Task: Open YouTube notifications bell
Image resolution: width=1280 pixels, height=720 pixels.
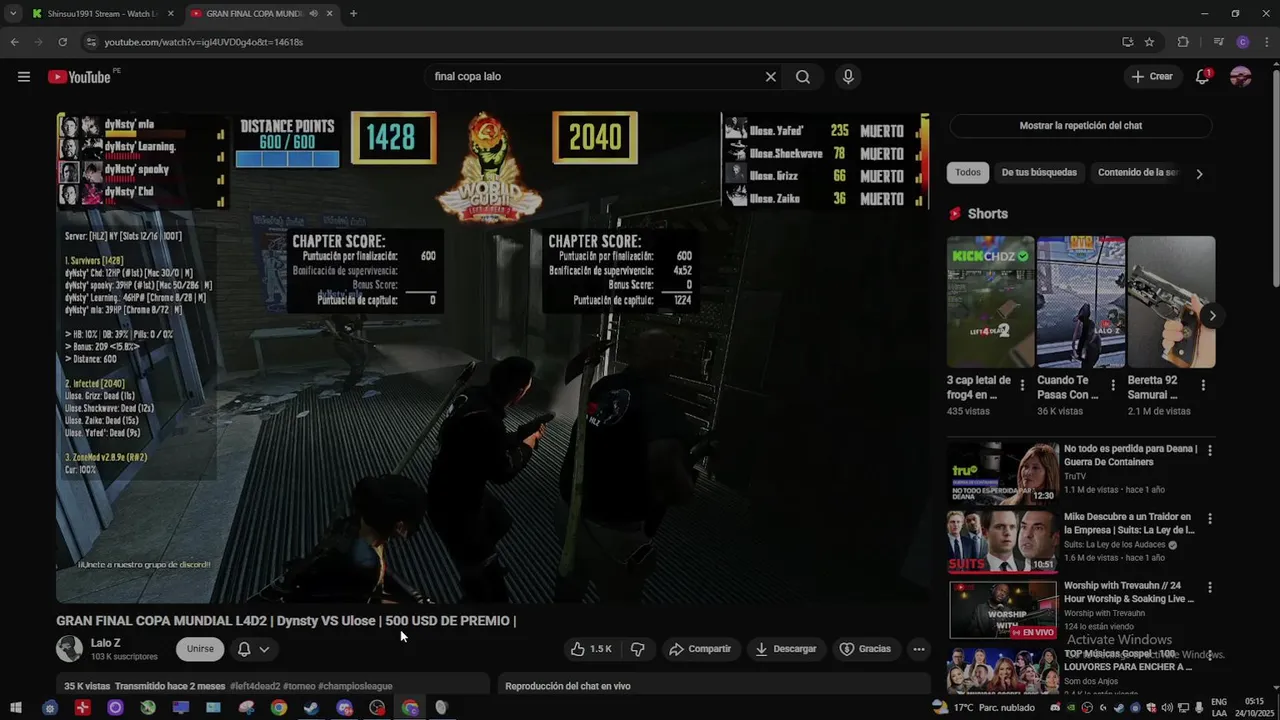Action: pyautogui.click(x=1203, y=77)
